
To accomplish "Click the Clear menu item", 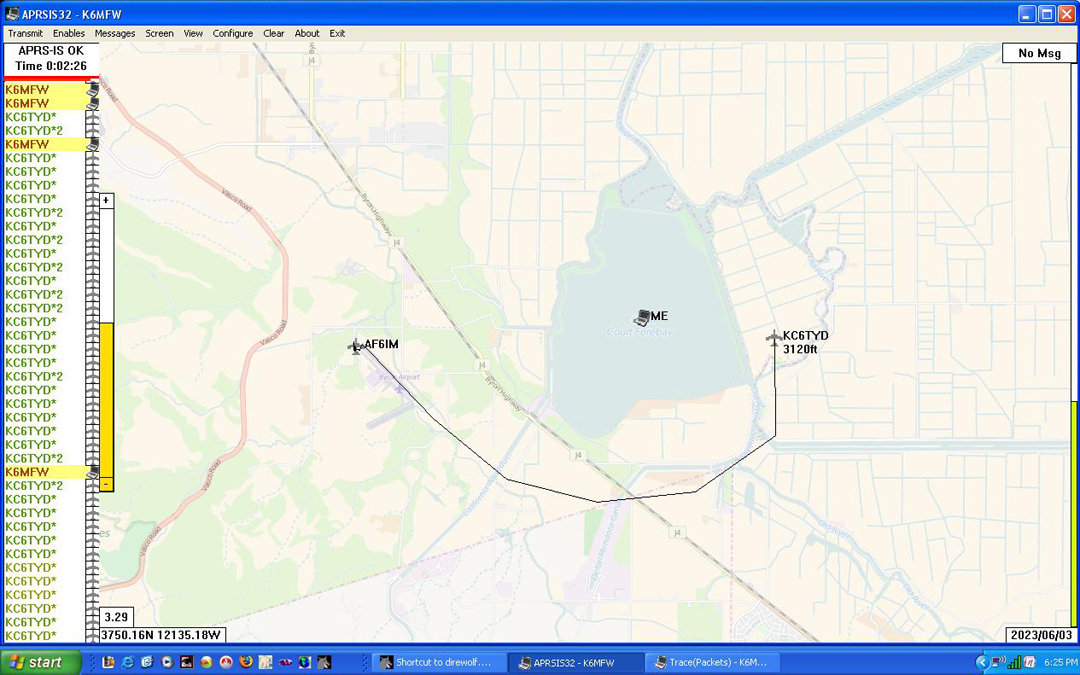I will pyautogui.click(x=274, y=33).
